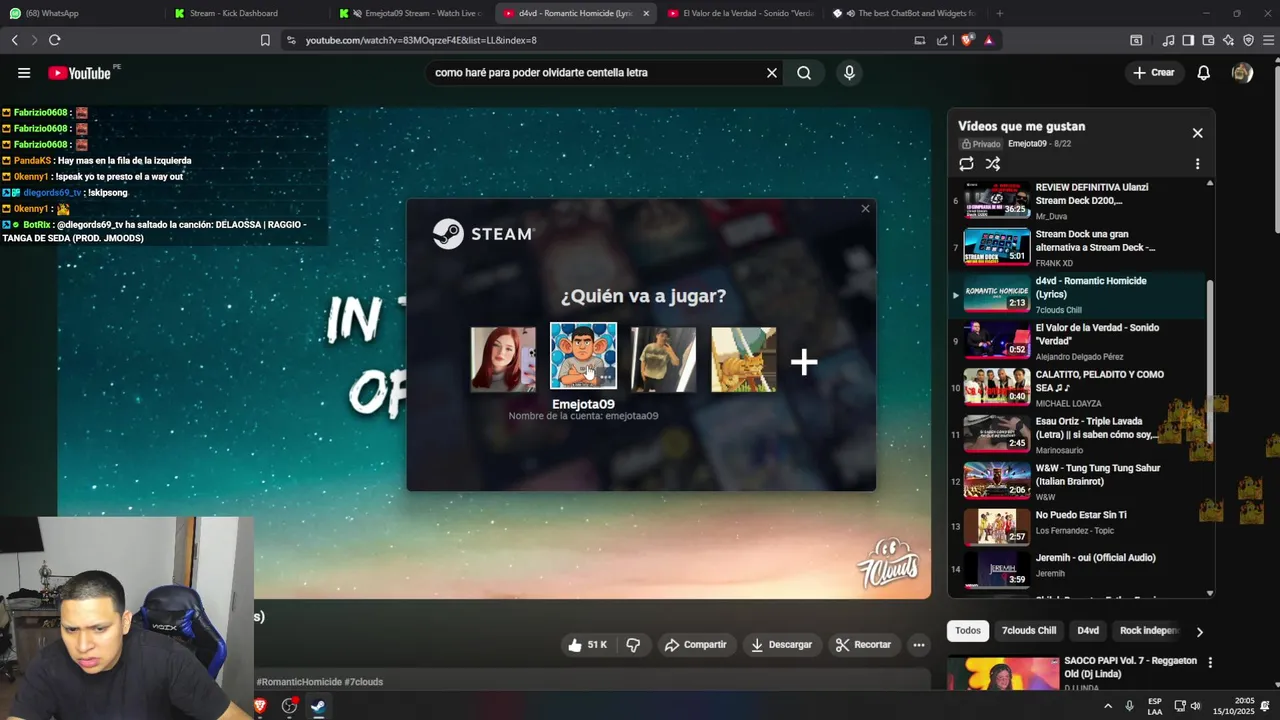Select the Emejota09 Steam profile avatar
Screen dimensions: 1280x720
[583, 356]
